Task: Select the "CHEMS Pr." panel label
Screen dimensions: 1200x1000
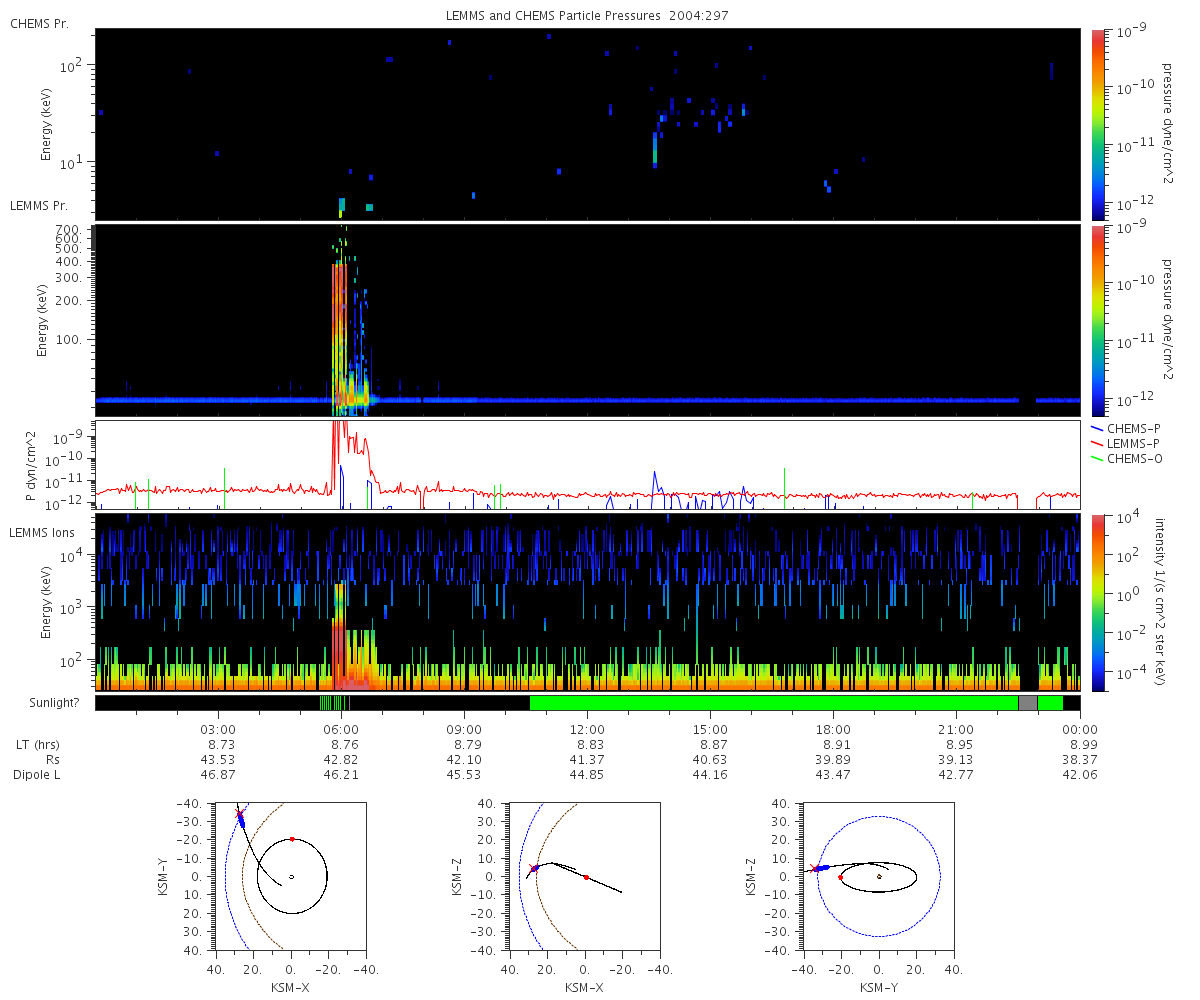Action: tap(39, 23)
